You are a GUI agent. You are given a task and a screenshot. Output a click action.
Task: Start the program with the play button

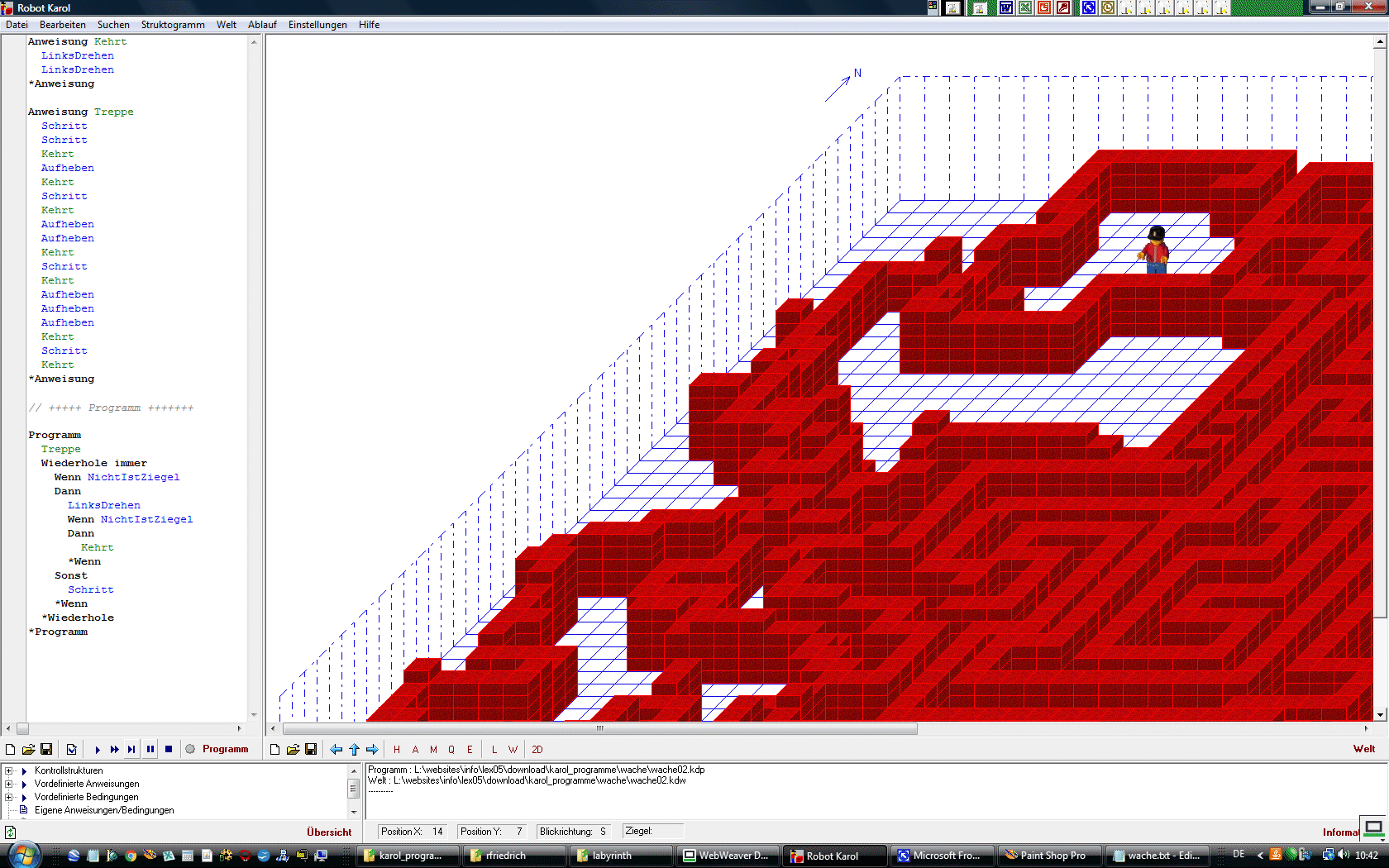click(98, 750)
